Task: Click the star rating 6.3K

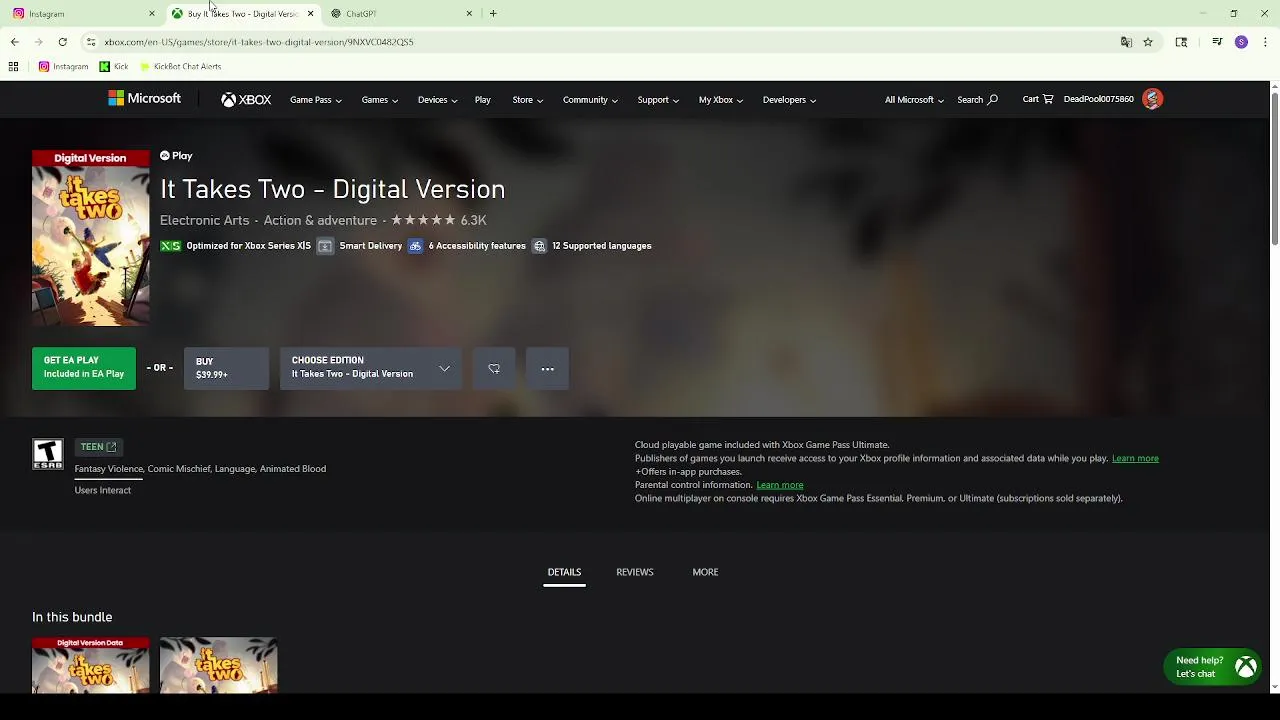Action: coord(438,220)
